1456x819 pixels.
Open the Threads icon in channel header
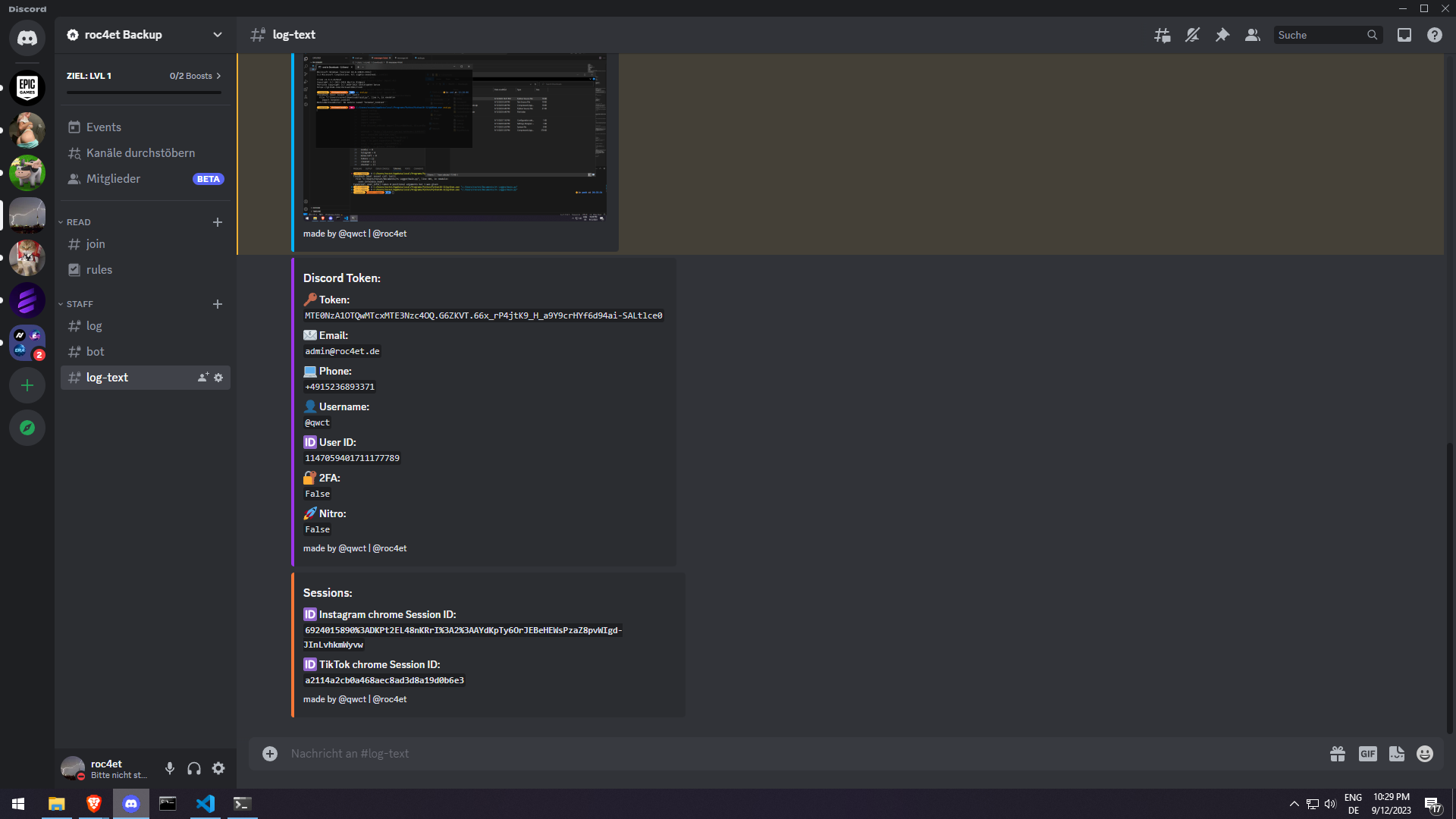tap(1162, 35)
